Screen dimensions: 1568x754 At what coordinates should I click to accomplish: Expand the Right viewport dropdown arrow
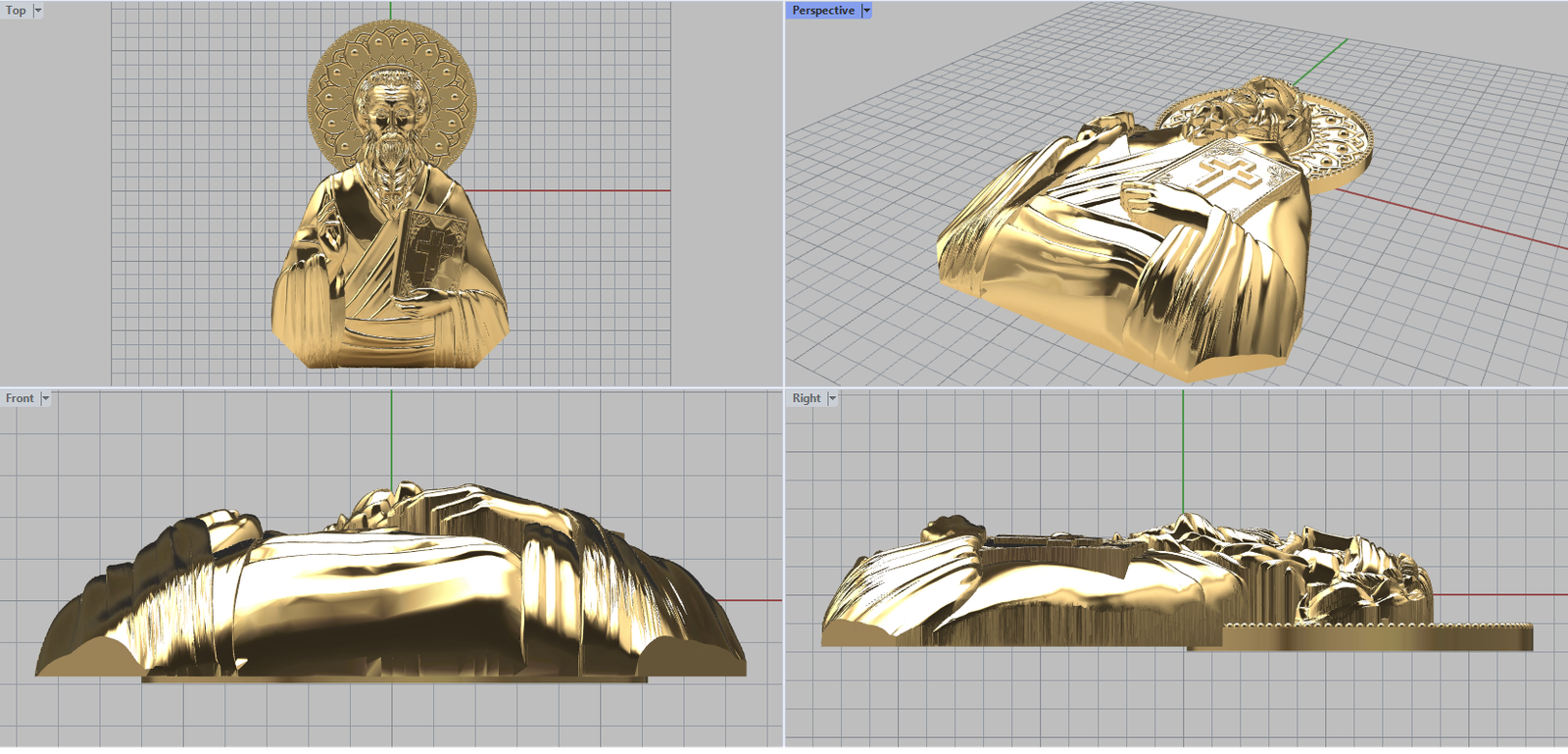point(832,398)
